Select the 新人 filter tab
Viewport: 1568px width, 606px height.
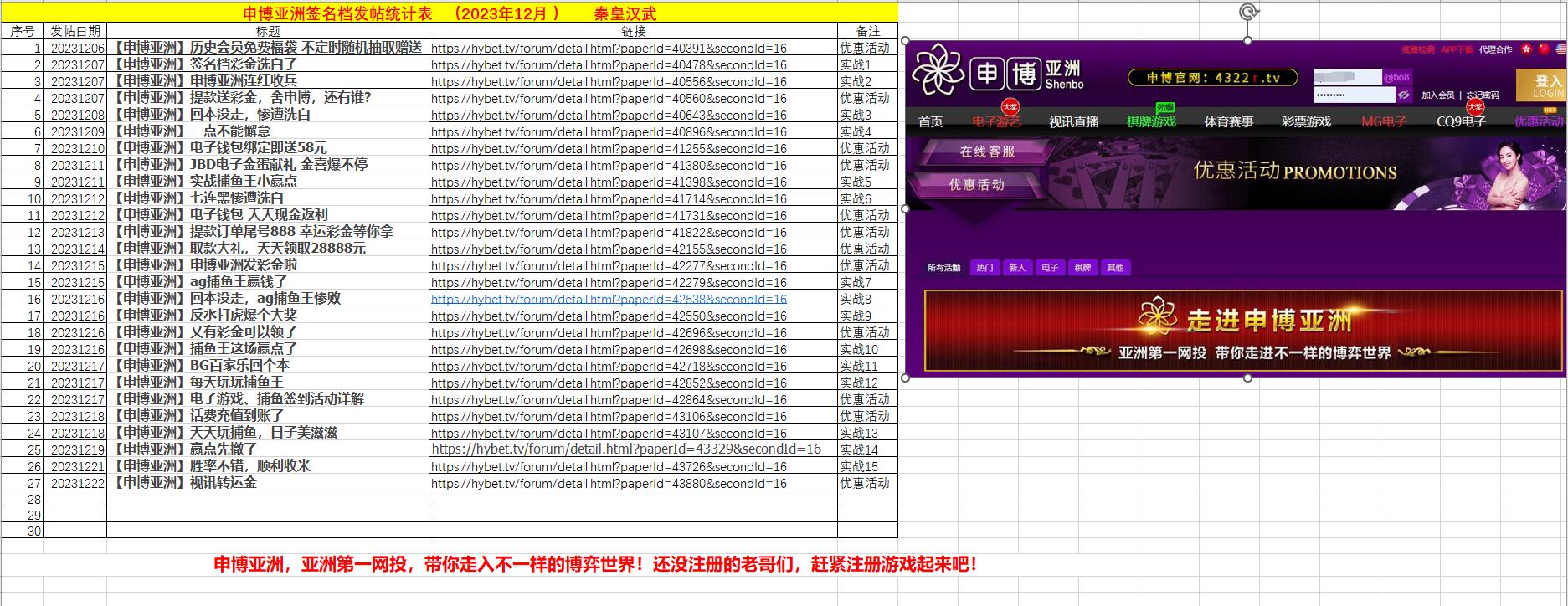point(1017,268)
